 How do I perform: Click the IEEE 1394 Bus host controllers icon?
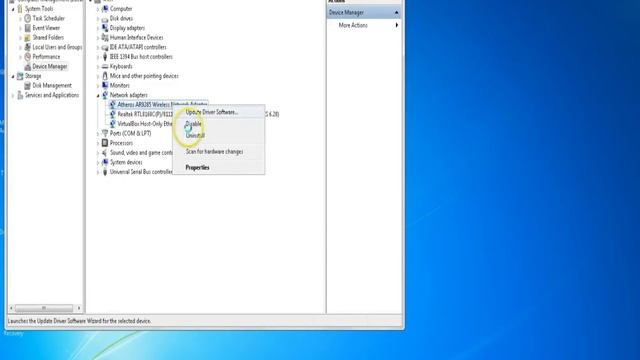point(105,57)
